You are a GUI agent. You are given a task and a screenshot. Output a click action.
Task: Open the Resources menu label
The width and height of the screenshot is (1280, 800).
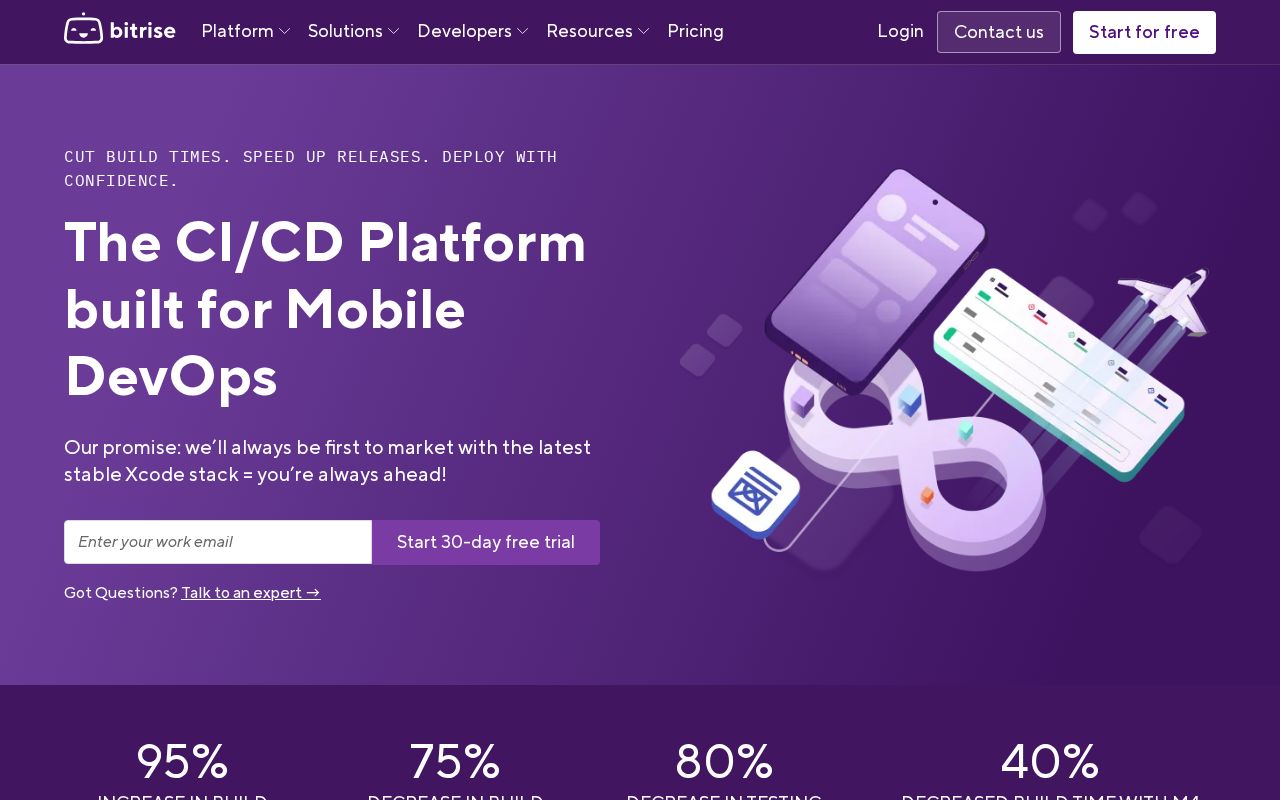[589, 31]
